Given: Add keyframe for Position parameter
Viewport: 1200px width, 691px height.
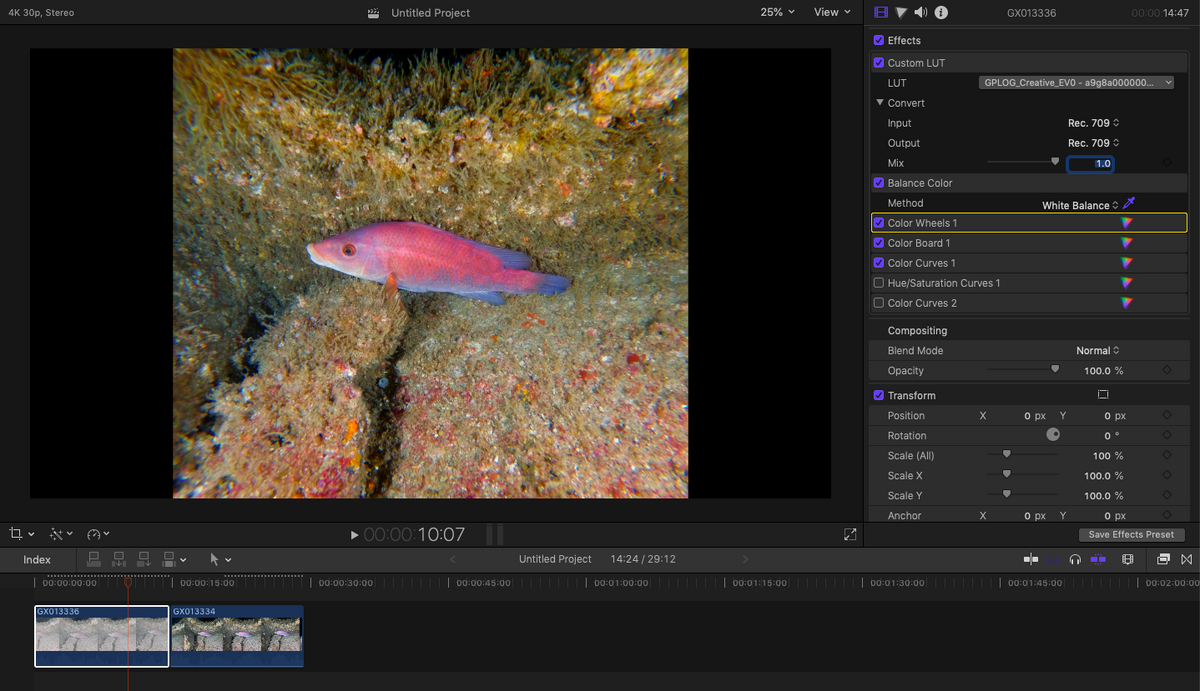Looking at the screenshot, I should (x=1167, y=415).
